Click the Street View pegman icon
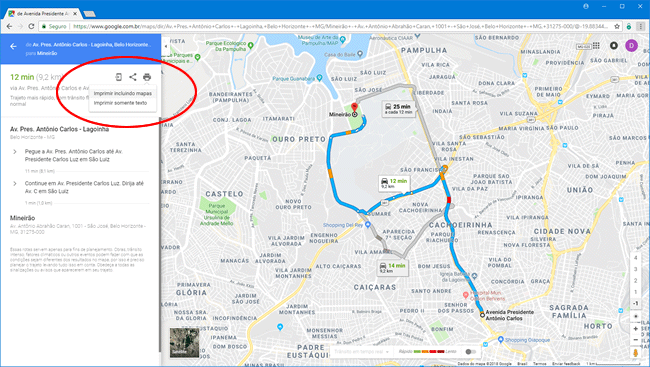 (x=635, y=353)
